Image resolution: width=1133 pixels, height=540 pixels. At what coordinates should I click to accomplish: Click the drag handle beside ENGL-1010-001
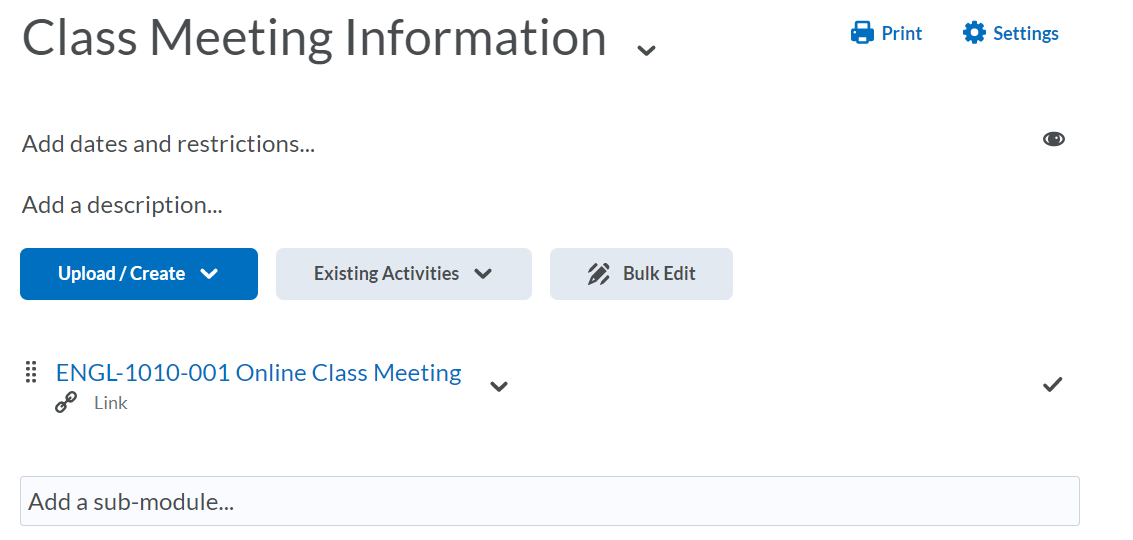pyautogui.click(x=30, y=372)
